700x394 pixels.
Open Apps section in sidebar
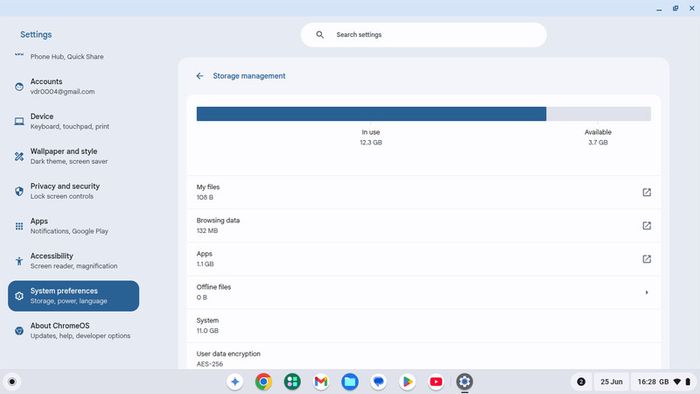click(74, 226)
